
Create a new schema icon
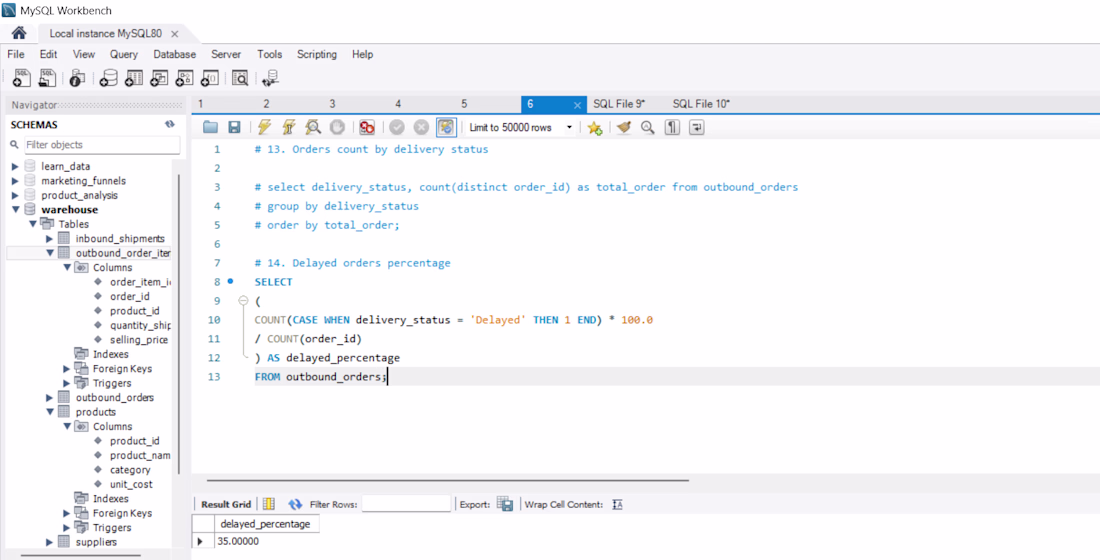tap(108, 79)
